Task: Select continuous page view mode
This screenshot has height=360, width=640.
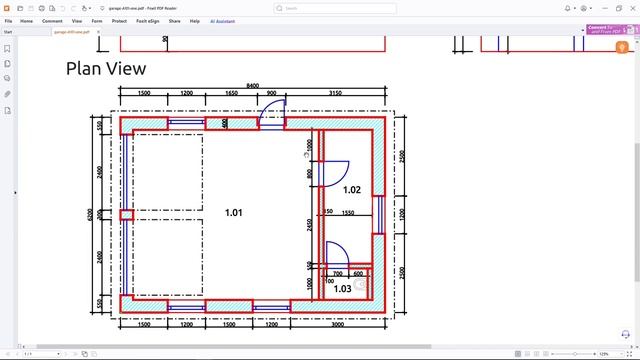Action: pyautogui.click(x=527, y=354)
